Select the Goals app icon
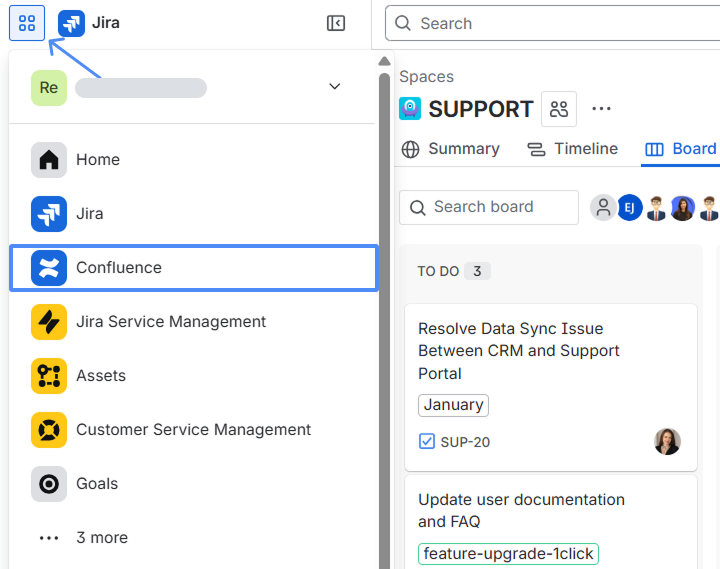The width and height of the screenshot is (720, 569). pyautogui.click(x=49, y=484)
